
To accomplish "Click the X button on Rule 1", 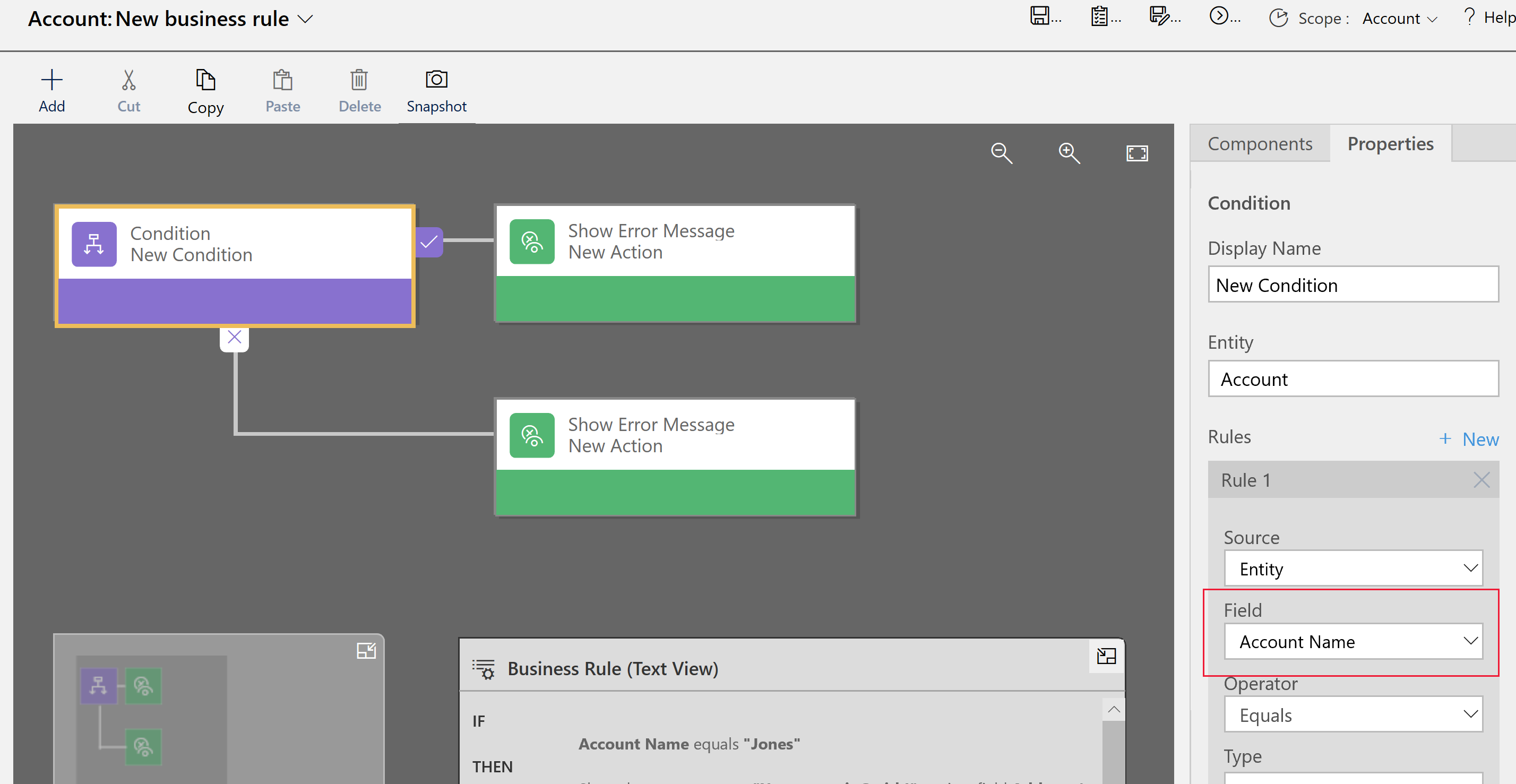I will click(1485, 480).
